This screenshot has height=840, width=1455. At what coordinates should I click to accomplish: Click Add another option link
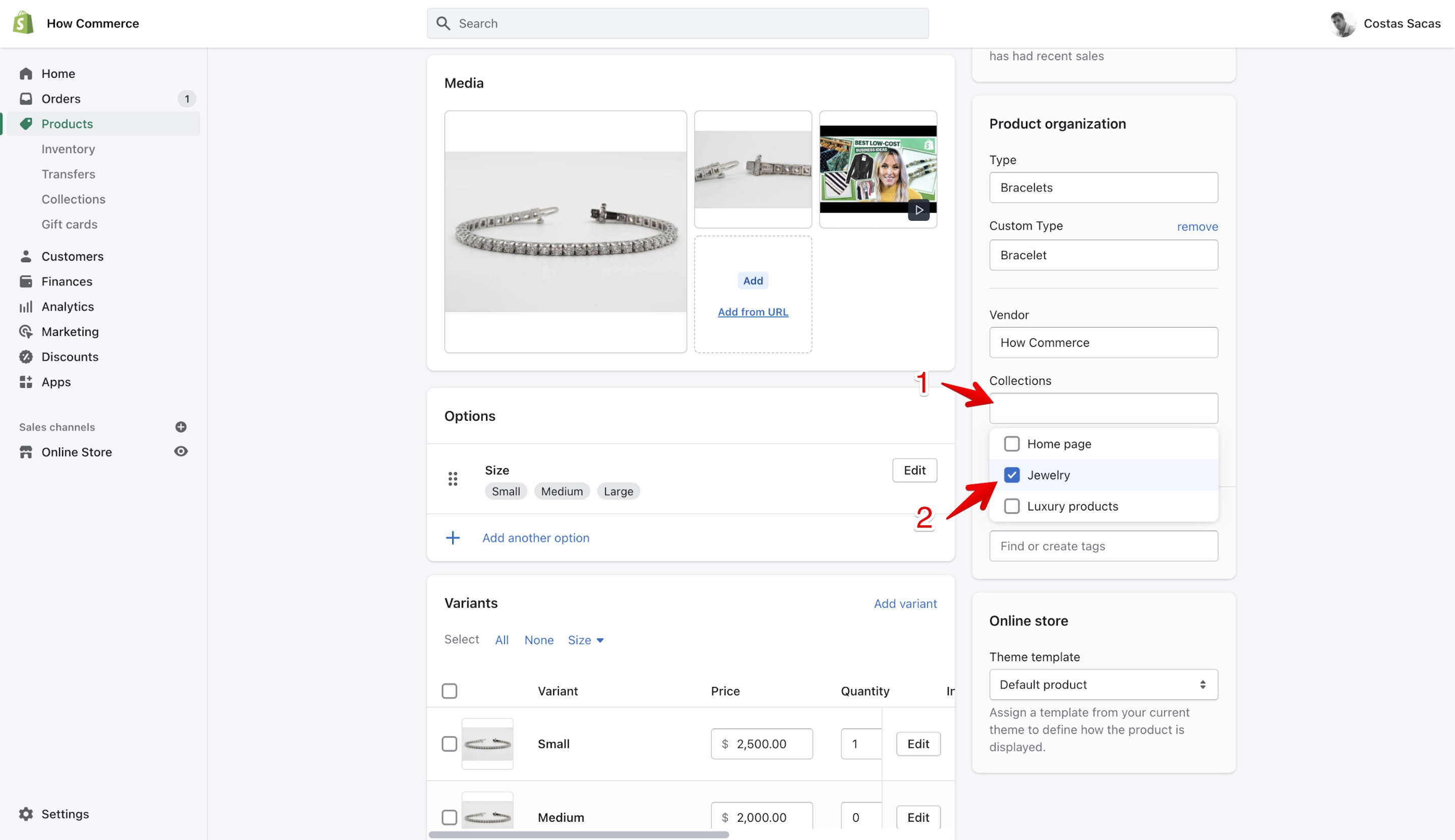[x=536, y=538]
